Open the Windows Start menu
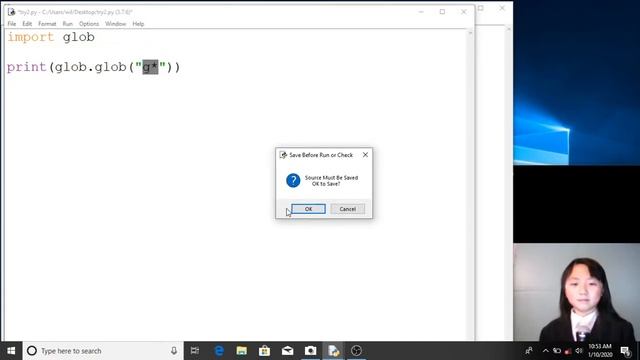Image resolution: width=640 pixels, height=360 pixels. (x=11, y=351)
